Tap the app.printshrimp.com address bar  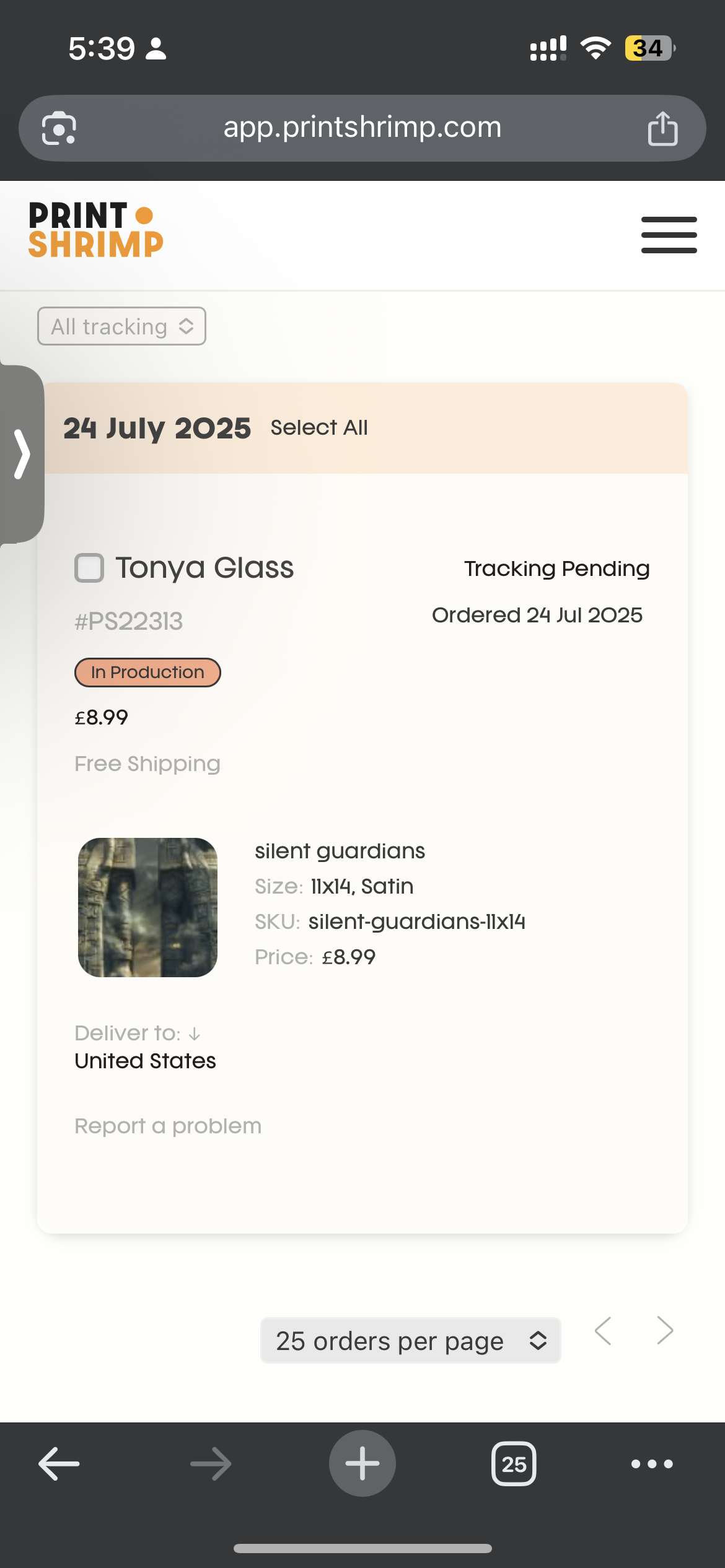pyautogui.click(x=362, y=128)
